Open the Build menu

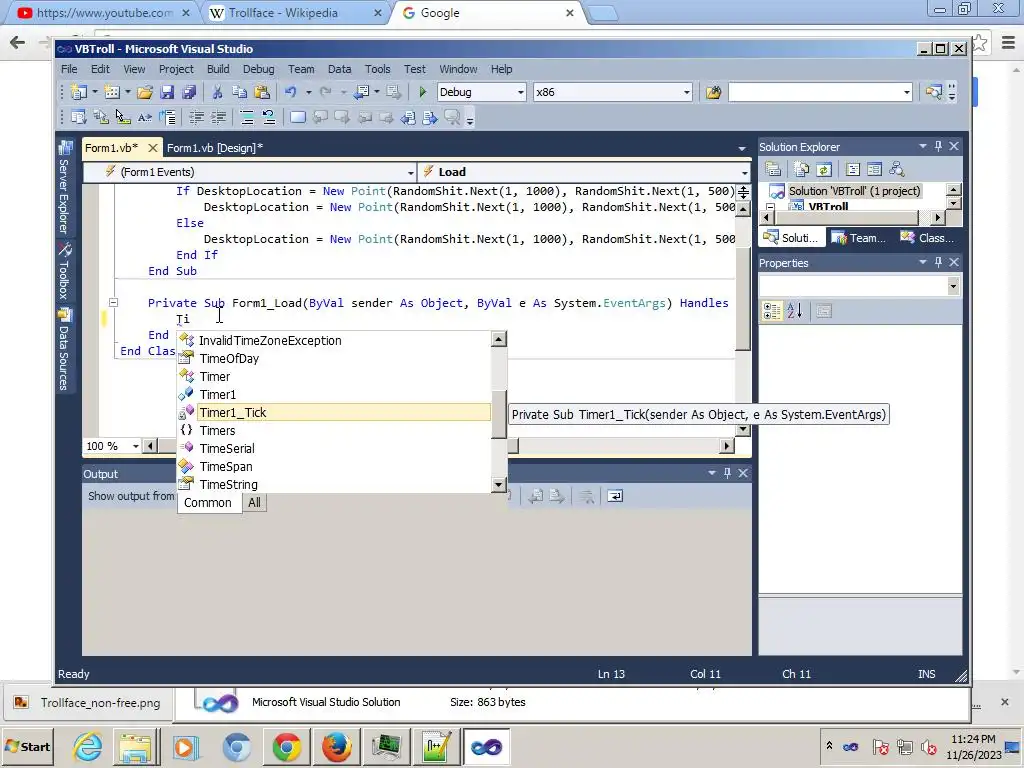pos(218,69)
